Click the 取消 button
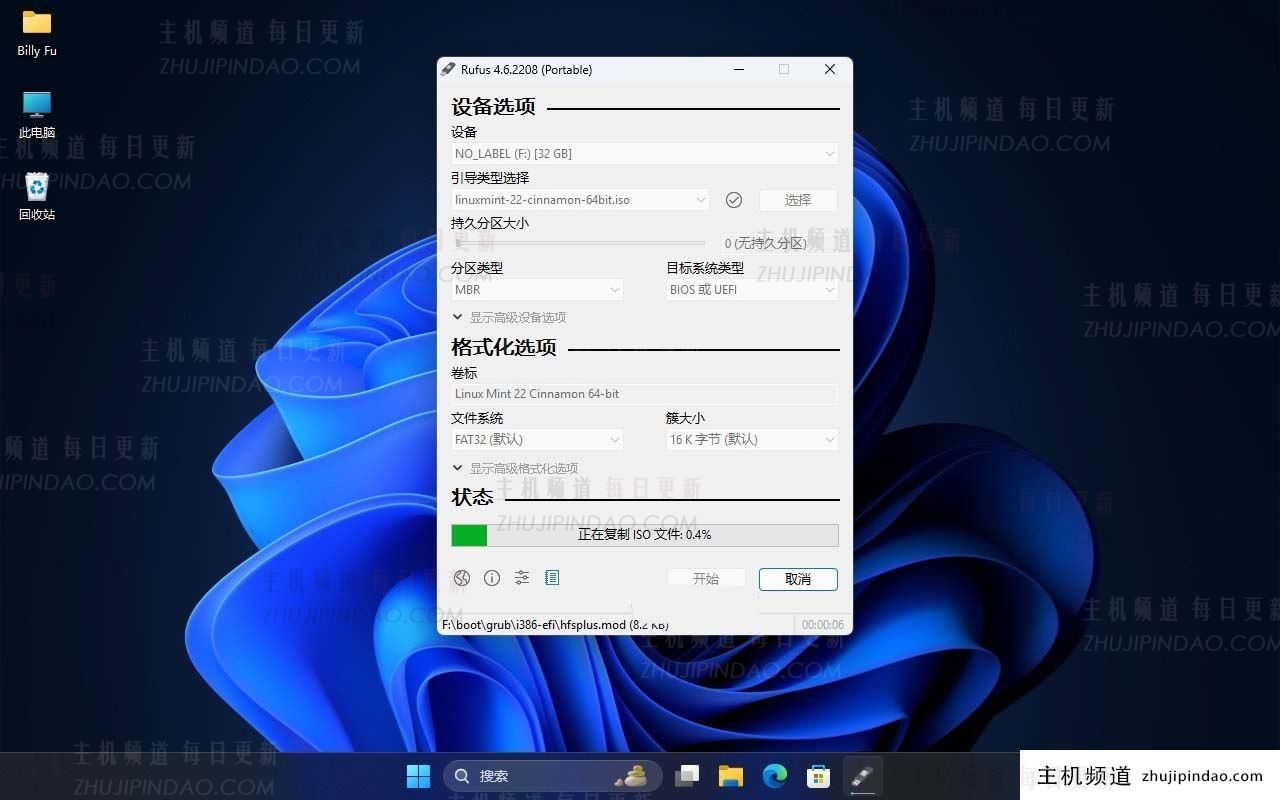 798,579
